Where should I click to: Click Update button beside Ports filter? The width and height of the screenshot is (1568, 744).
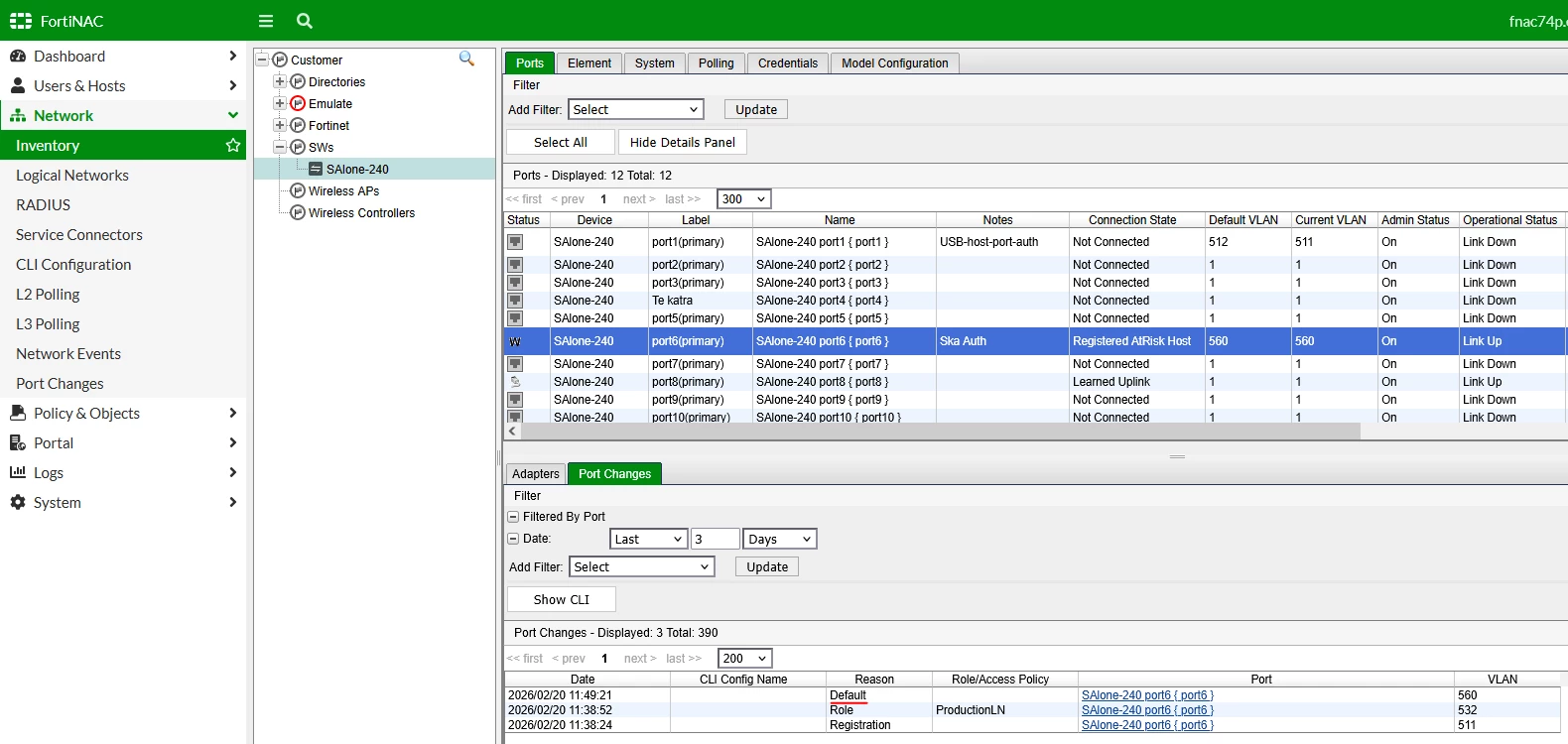pyautogui.click(x=756, y=110)
